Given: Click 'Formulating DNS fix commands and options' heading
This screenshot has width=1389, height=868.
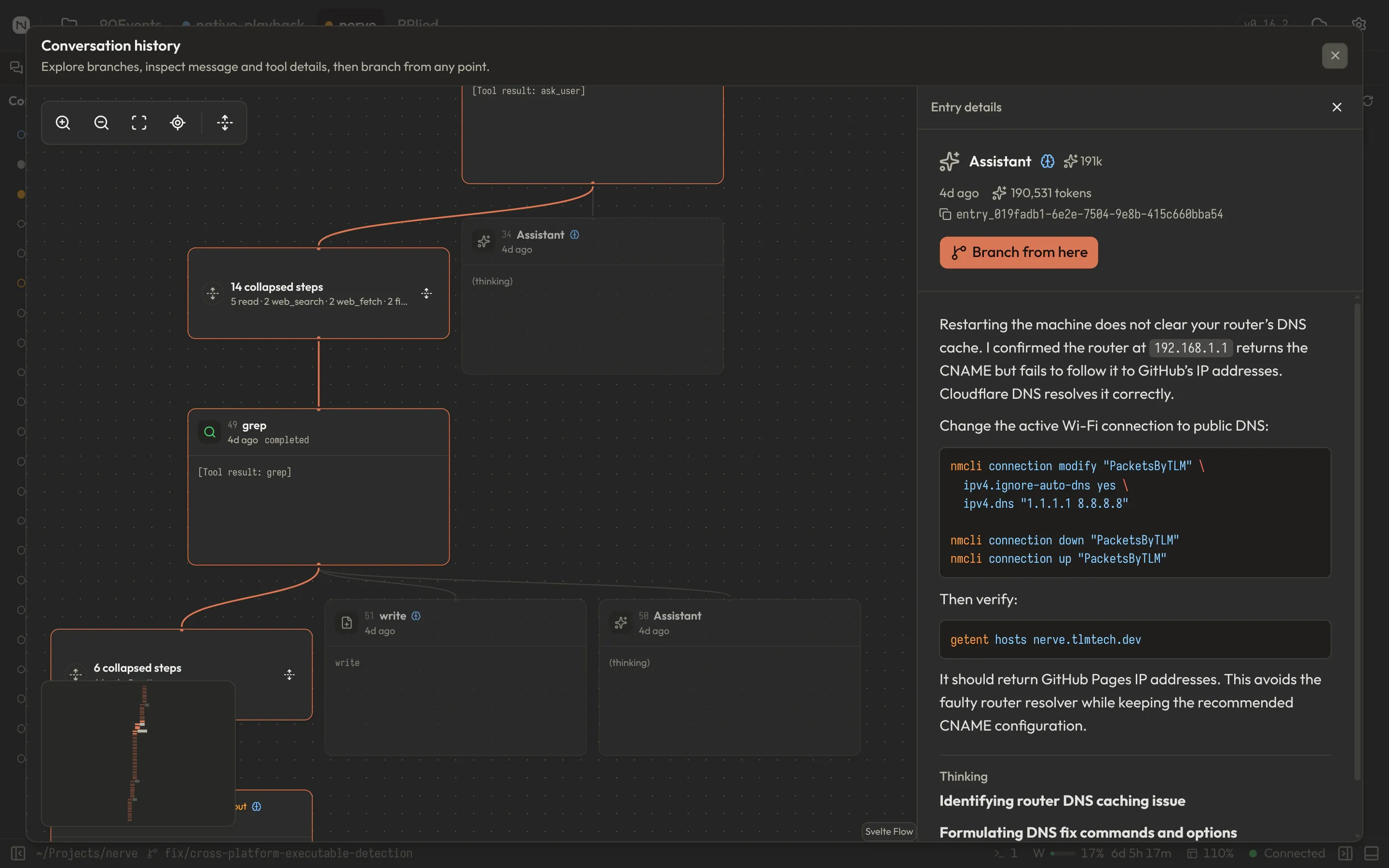Looking at the screenshot, I should [x=1088, y=832].
